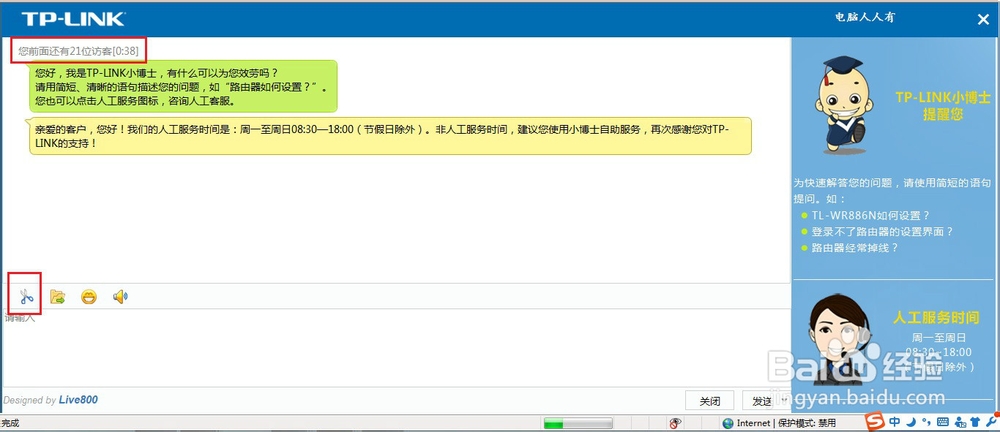Click the 电脑人人有 header text
Image resolution: width=1000 pixels, height=432 pixels.
[865, 18]
